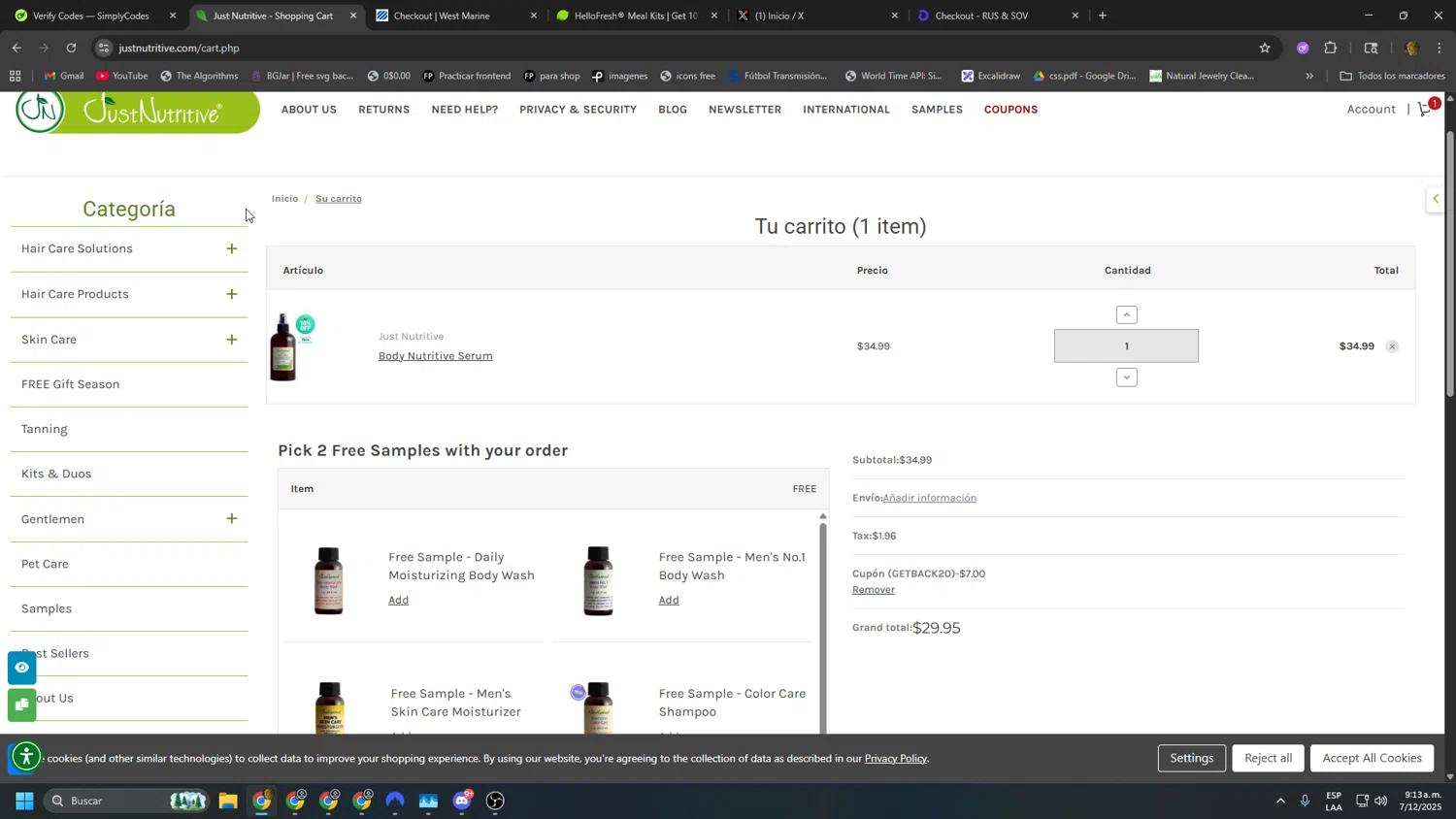The width and height of the screenshot is (1456, 819).
Task: Expand Skin Care category
Action: [x=232, y=340]
